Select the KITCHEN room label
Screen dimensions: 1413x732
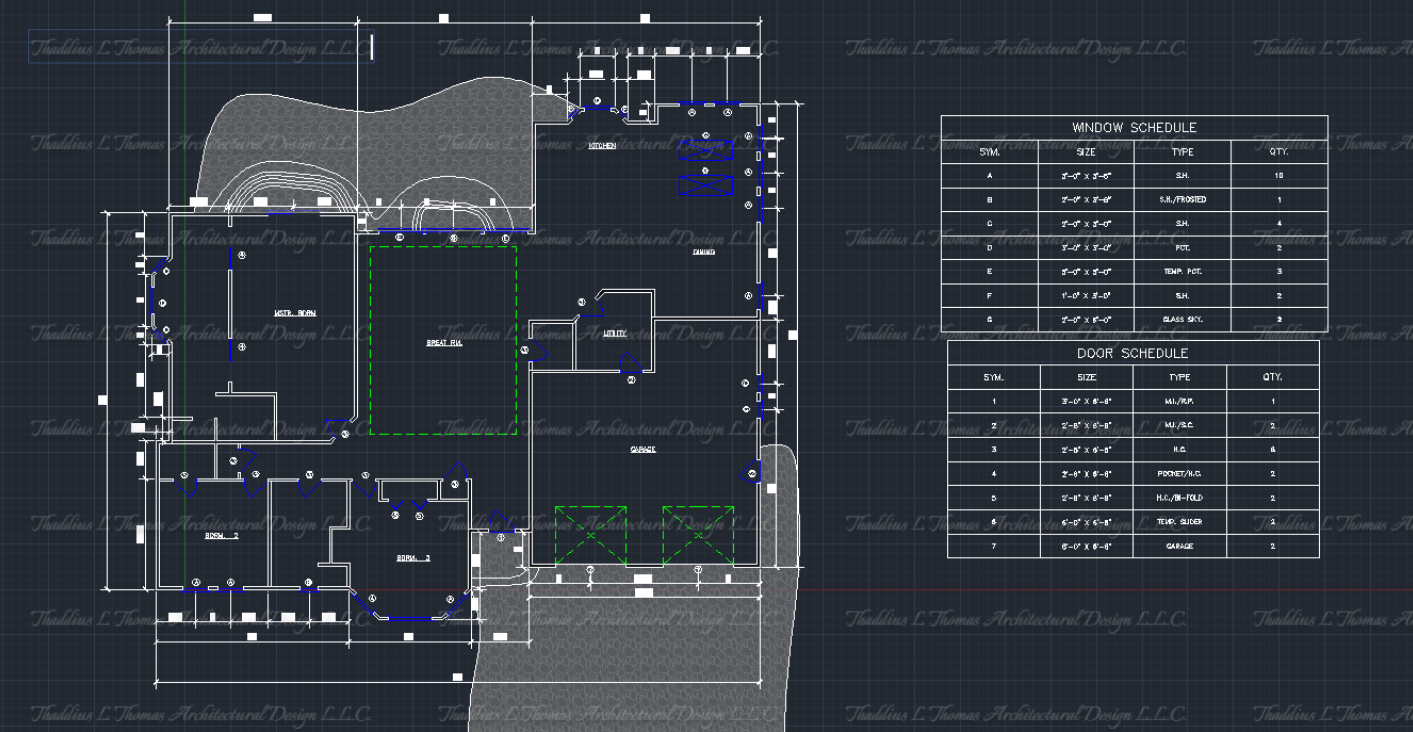(602, 146)
